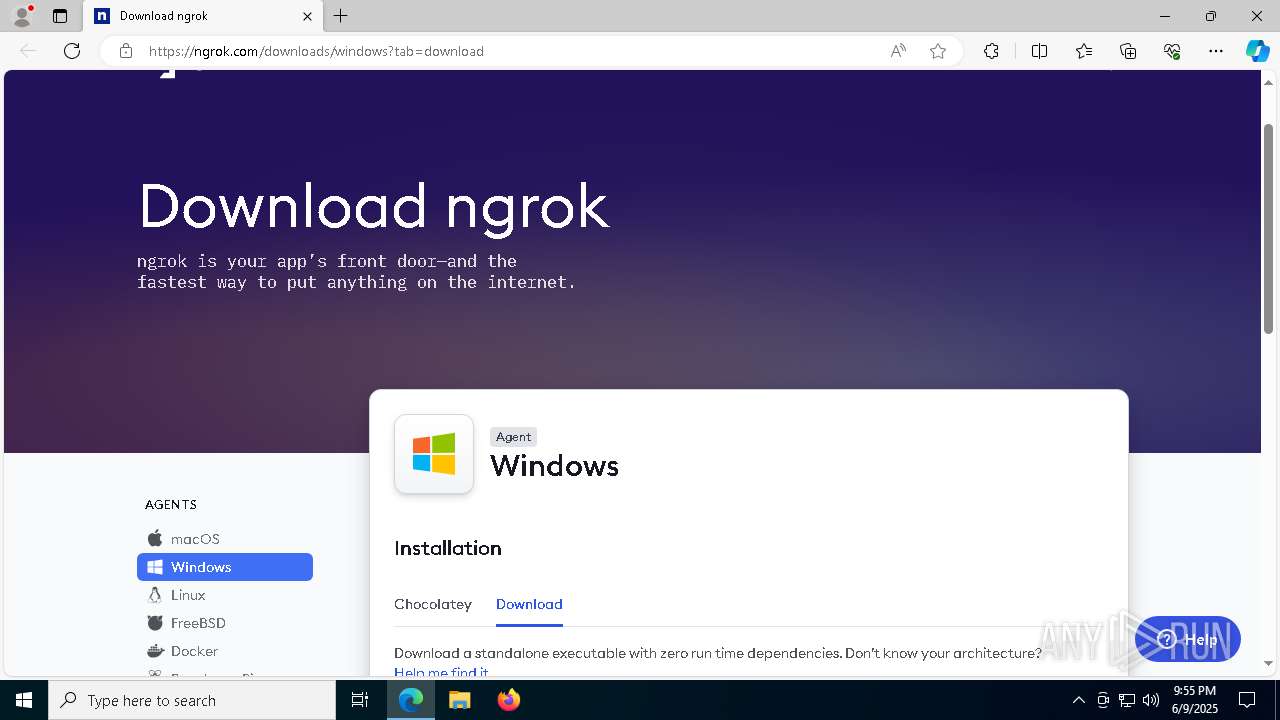This screenshot has height=720, width=1280.
Task: Open the tab actions menu icon
Action: (60, 16)
